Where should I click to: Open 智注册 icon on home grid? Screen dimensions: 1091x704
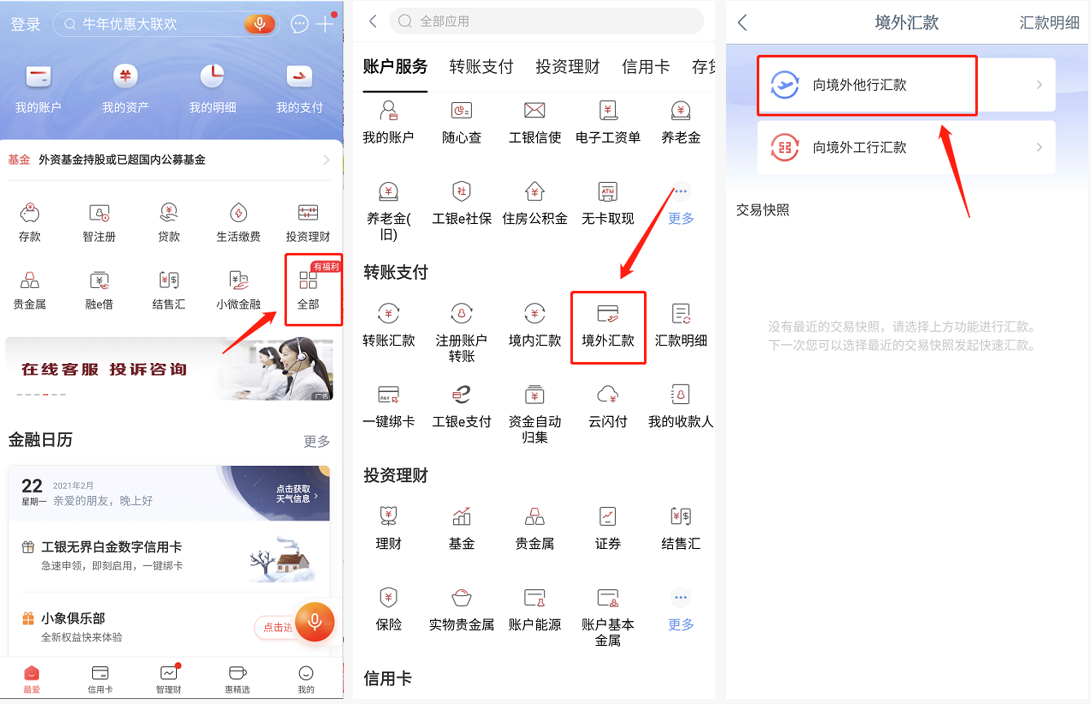pos(99,212)
